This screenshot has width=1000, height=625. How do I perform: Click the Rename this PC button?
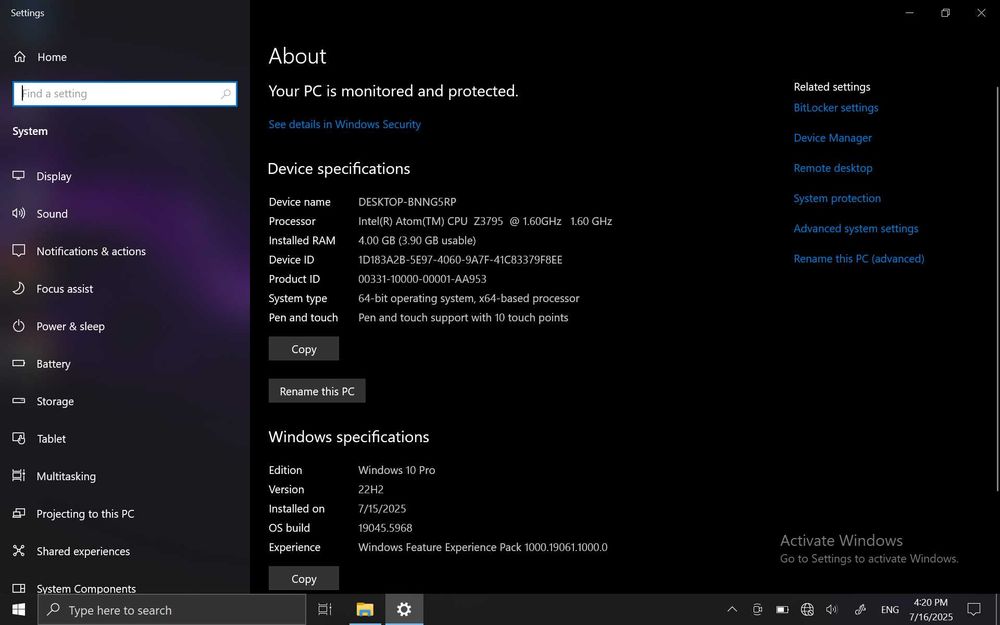click(317, 391)
